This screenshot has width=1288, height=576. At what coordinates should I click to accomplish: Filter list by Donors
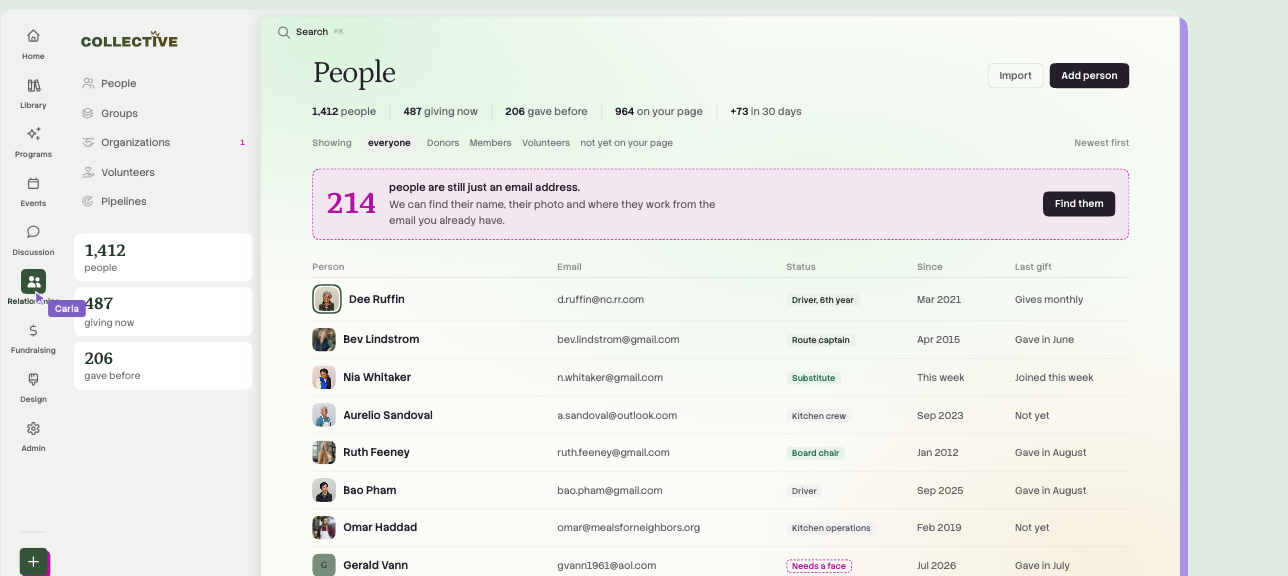[x=443, y=143]
